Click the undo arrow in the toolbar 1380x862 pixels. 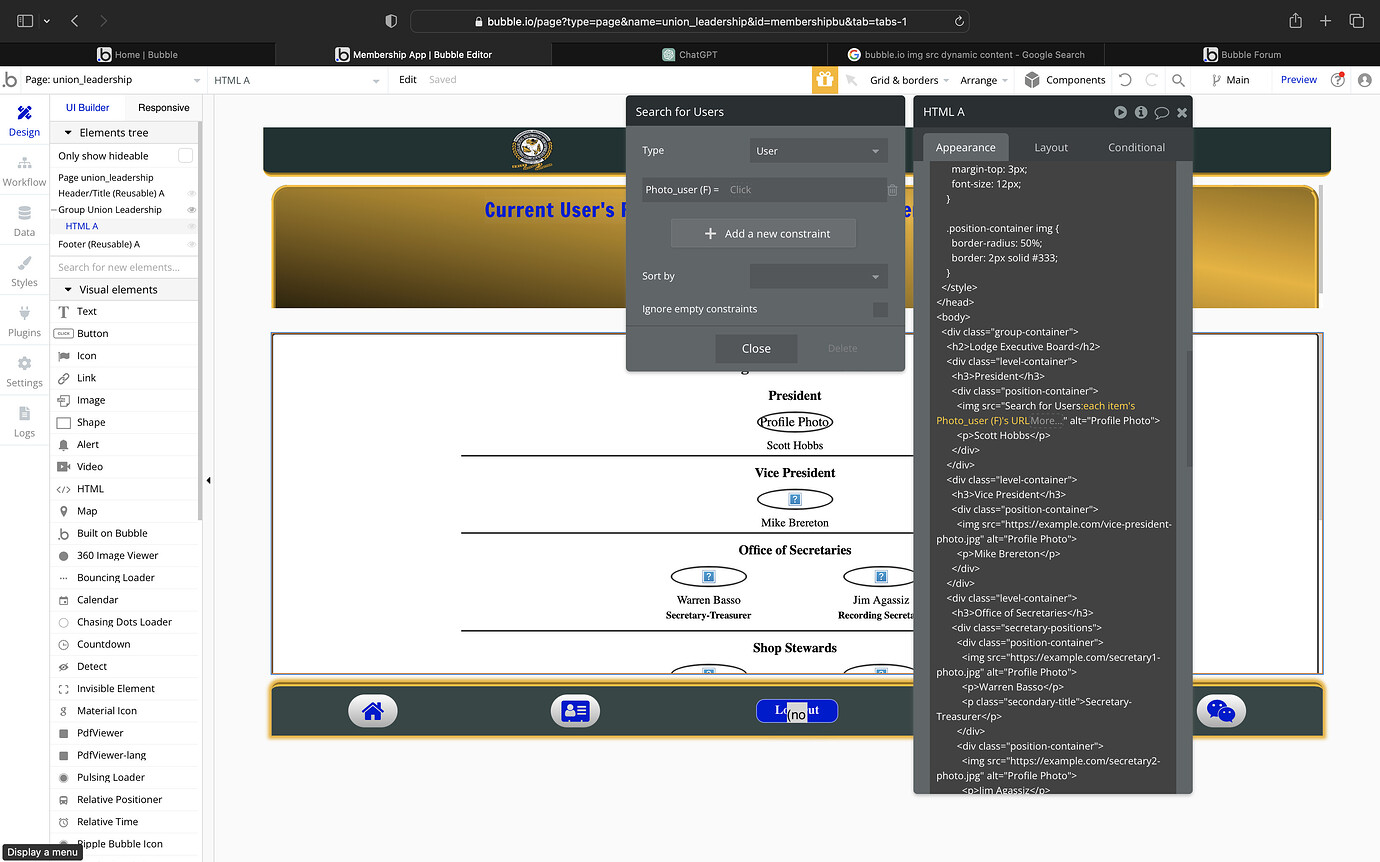[1126, 80]
